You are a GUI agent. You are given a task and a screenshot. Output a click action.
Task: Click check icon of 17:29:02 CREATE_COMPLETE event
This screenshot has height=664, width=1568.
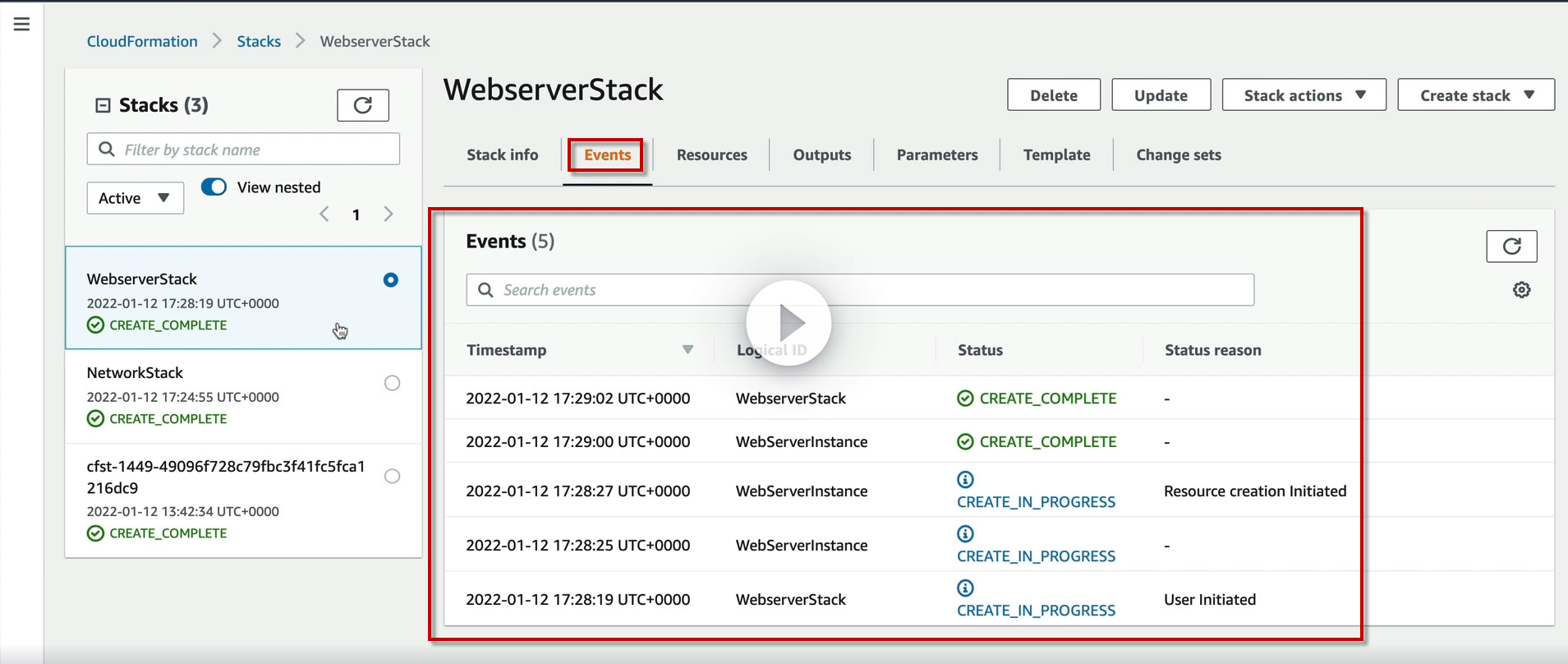click(x=966, y=399)
